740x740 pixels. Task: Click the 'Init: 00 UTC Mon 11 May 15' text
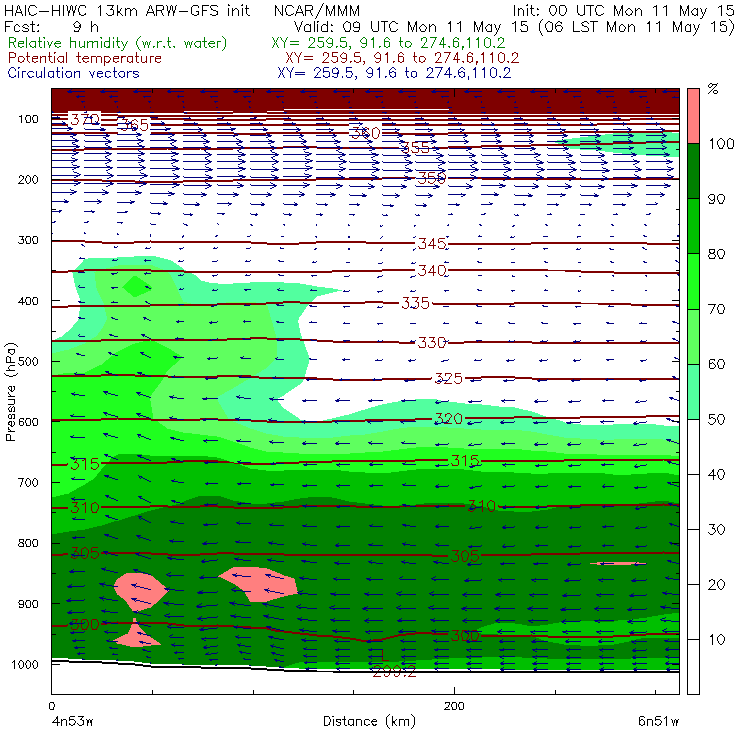[623, 10]
